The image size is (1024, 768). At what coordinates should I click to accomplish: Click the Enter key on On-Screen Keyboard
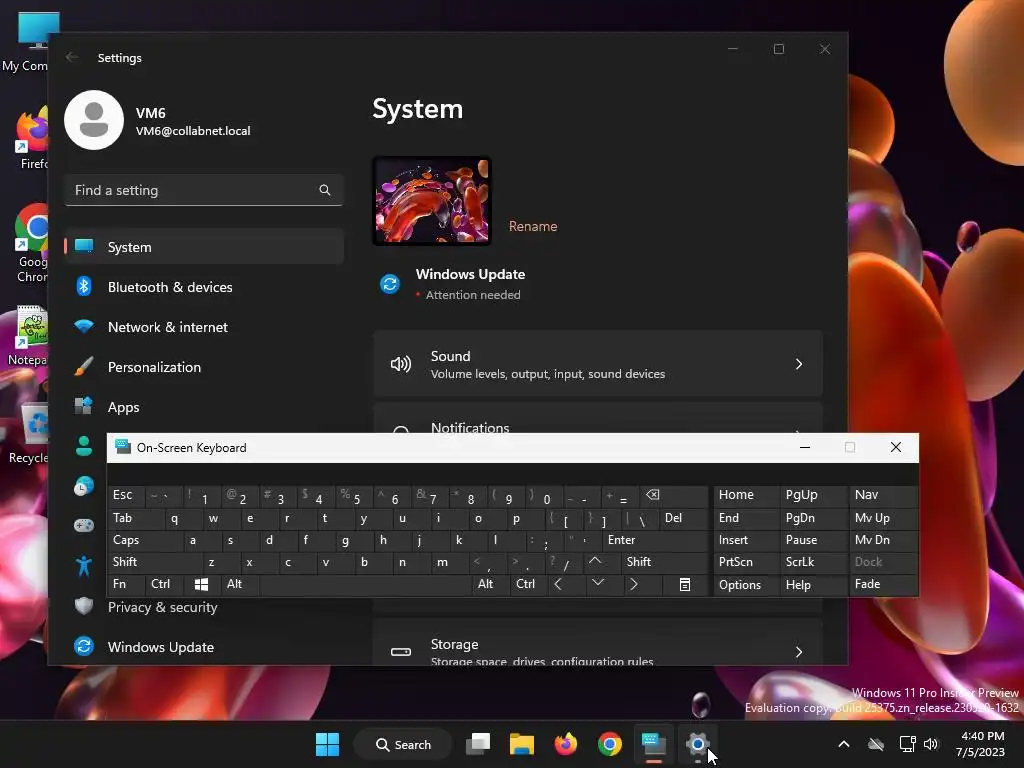(x=655, y=540)
